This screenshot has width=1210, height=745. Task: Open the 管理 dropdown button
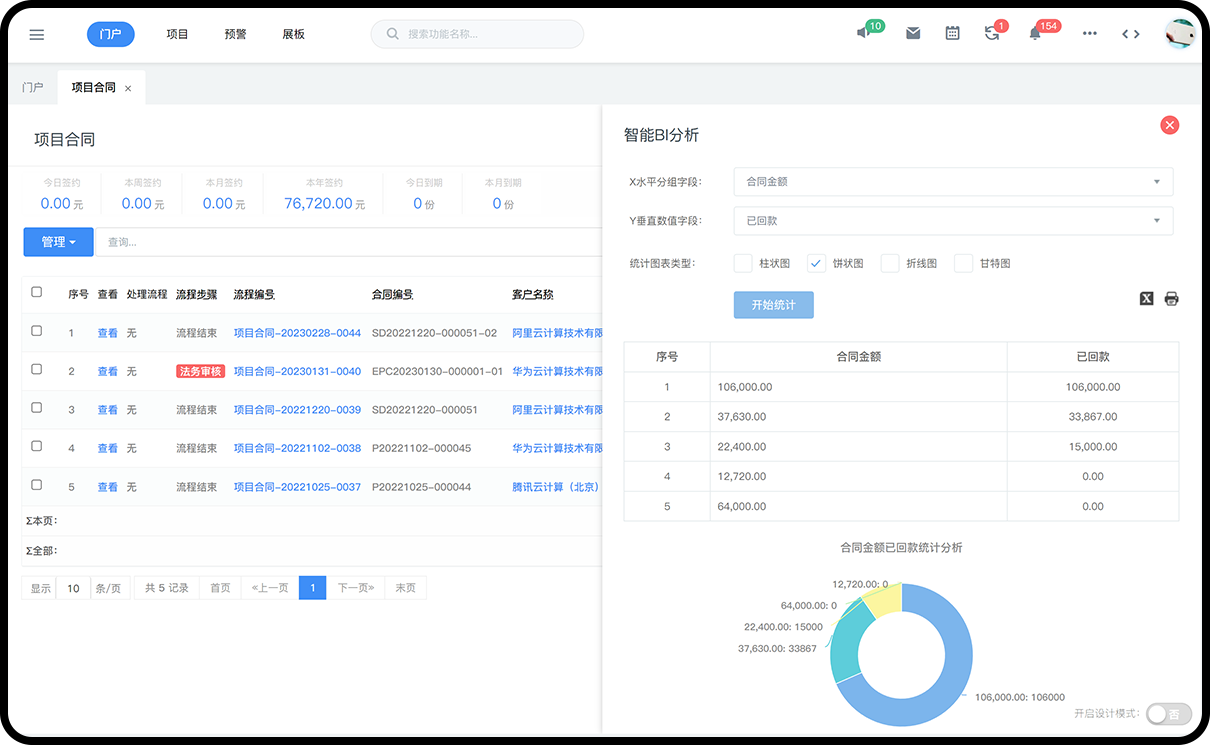point(58,242)
